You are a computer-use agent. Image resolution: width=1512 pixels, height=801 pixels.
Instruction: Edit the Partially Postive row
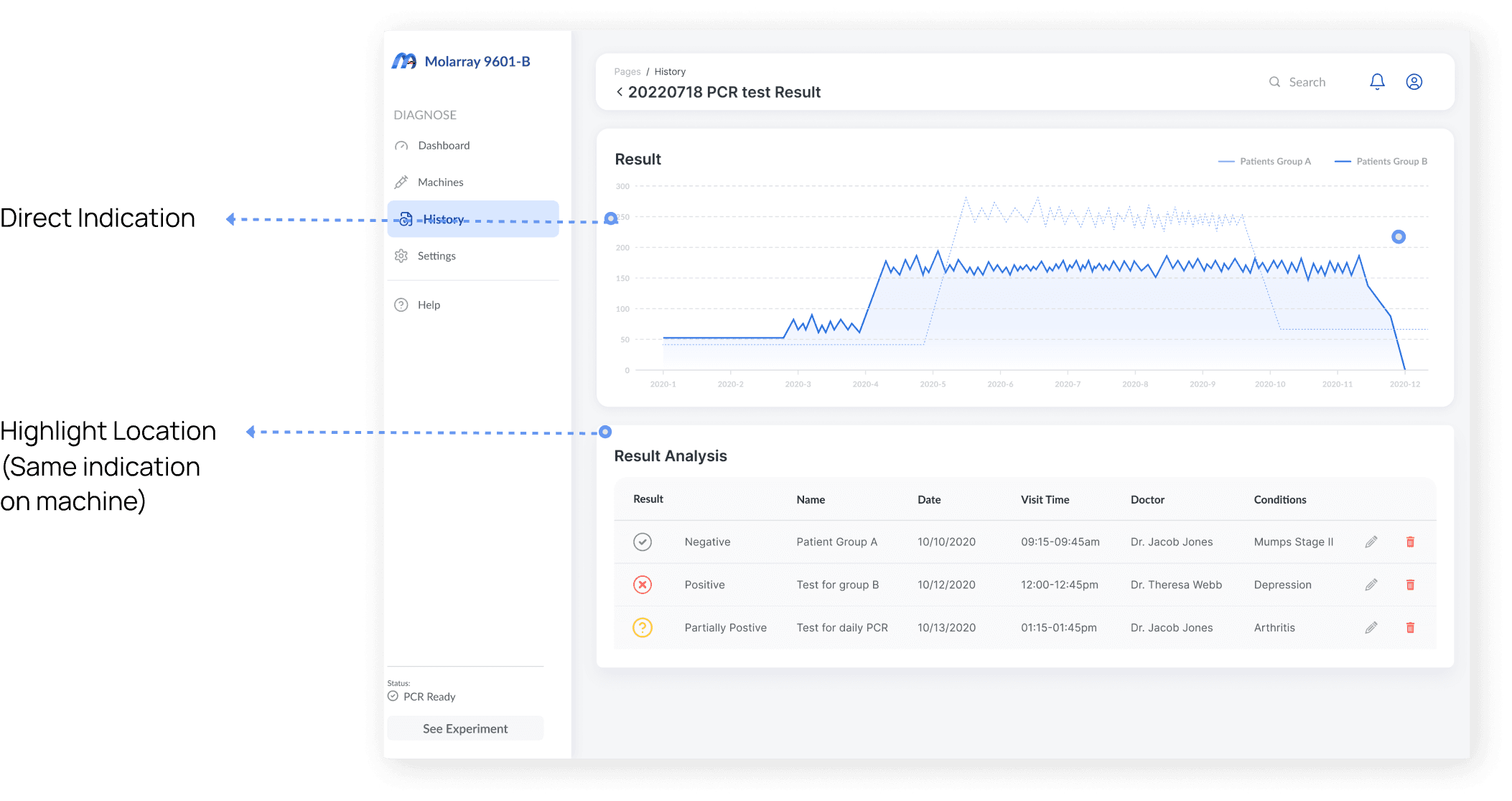(1371, 628)
